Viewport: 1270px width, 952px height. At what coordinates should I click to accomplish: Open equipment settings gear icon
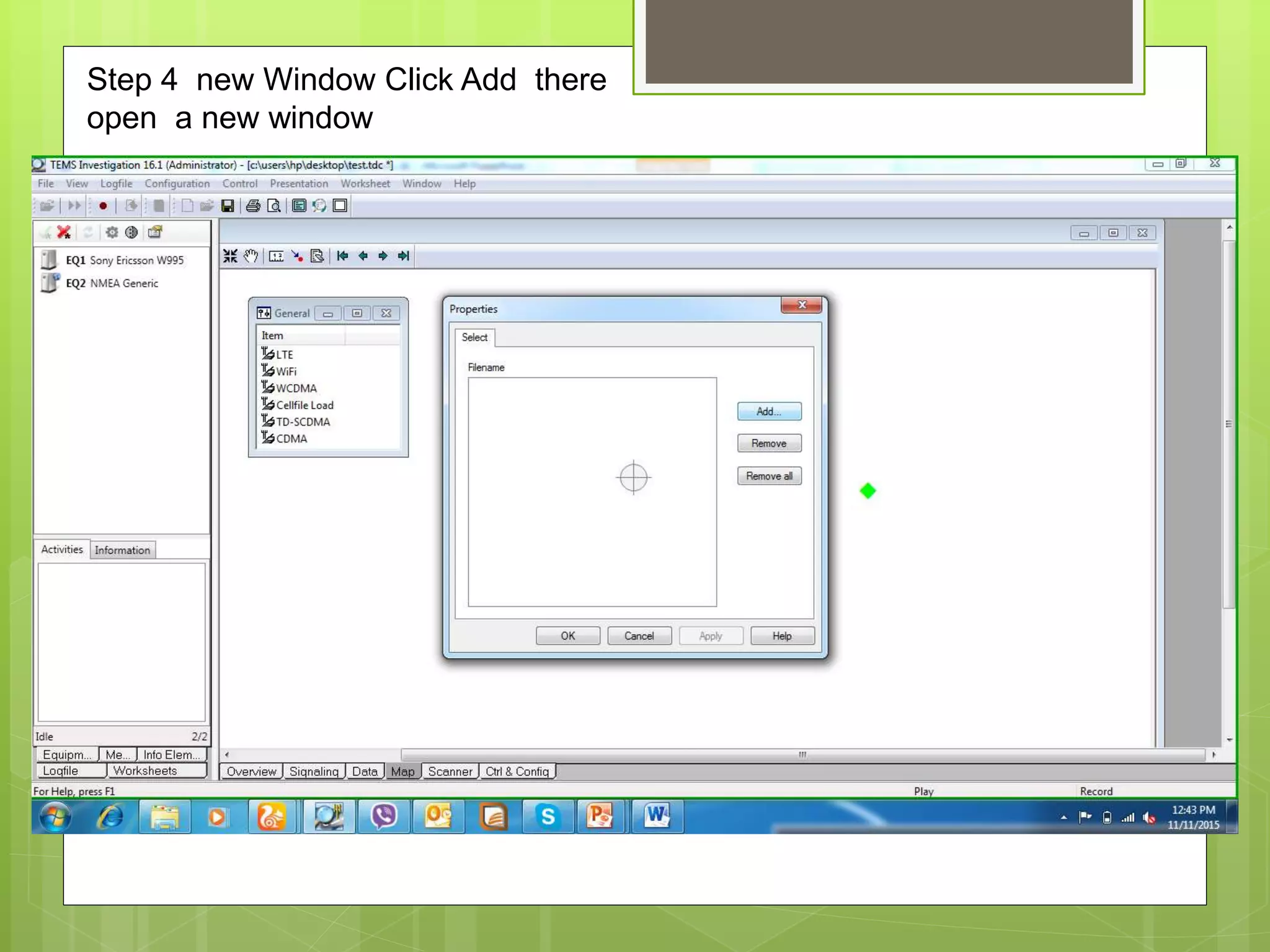pos(112,232)
